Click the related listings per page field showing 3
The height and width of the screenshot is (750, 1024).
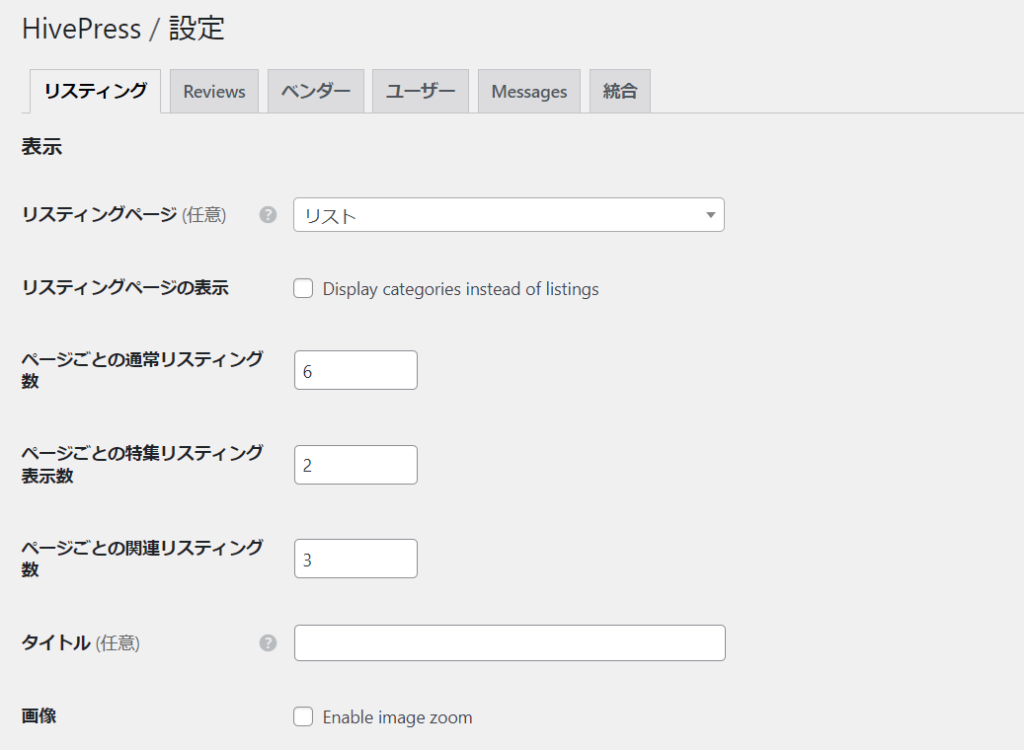click(355, 559)
